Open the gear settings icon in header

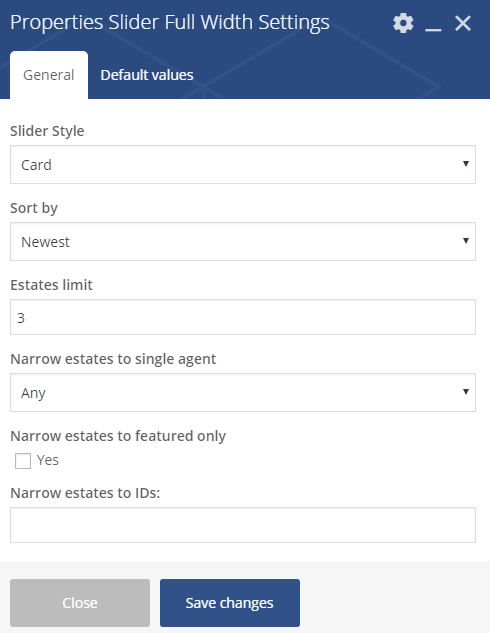[403, 23]
